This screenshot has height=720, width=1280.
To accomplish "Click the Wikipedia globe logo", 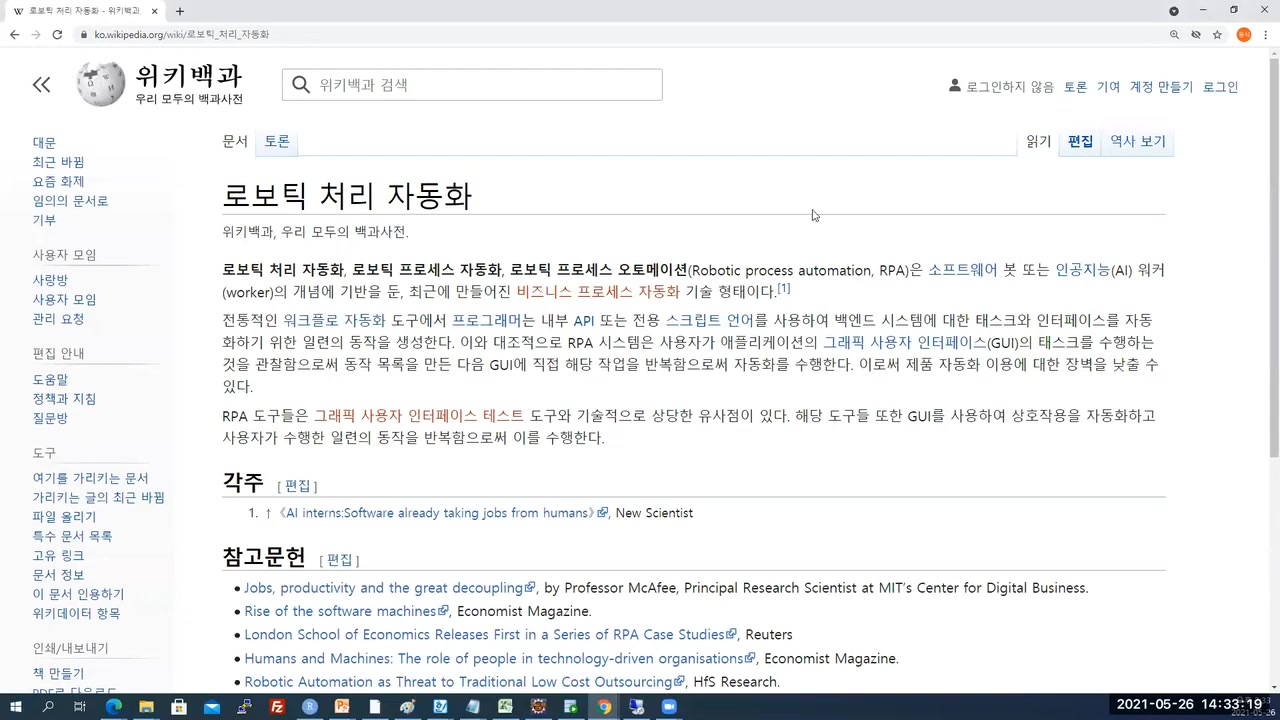I will pyautogui.click(x=100, y=84).
